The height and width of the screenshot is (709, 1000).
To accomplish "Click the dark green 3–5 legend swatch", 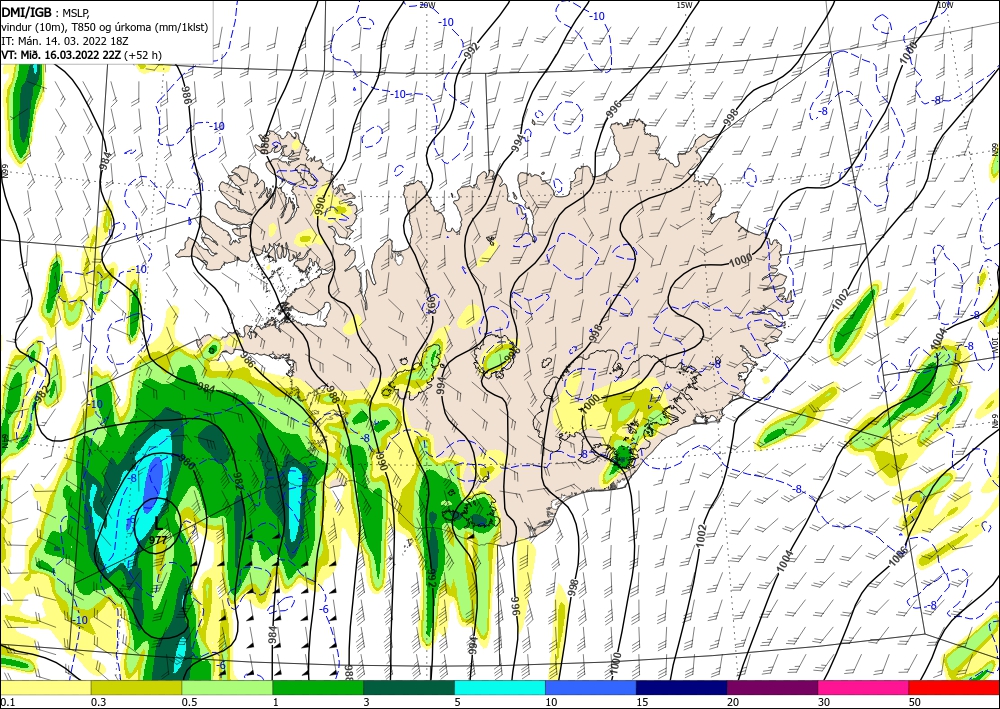I will point(409,687).
